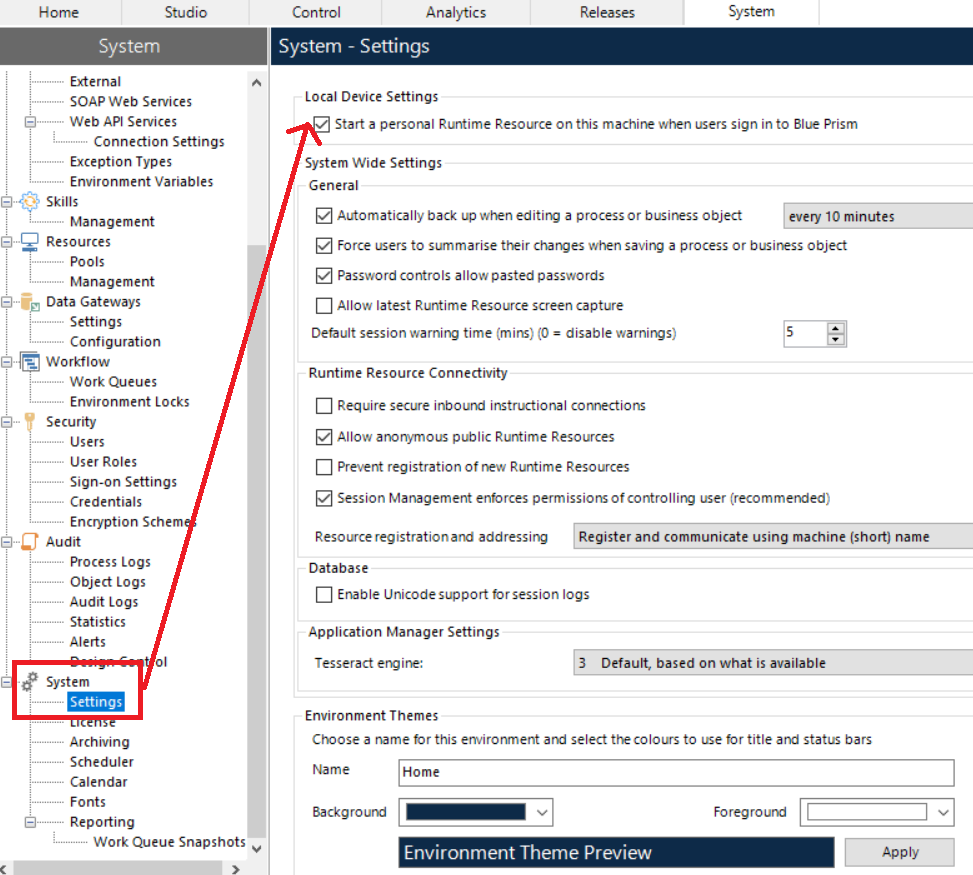Screen dimensions: 973x875
Task: Click the environment Name input field
Action: coord(676,773)
